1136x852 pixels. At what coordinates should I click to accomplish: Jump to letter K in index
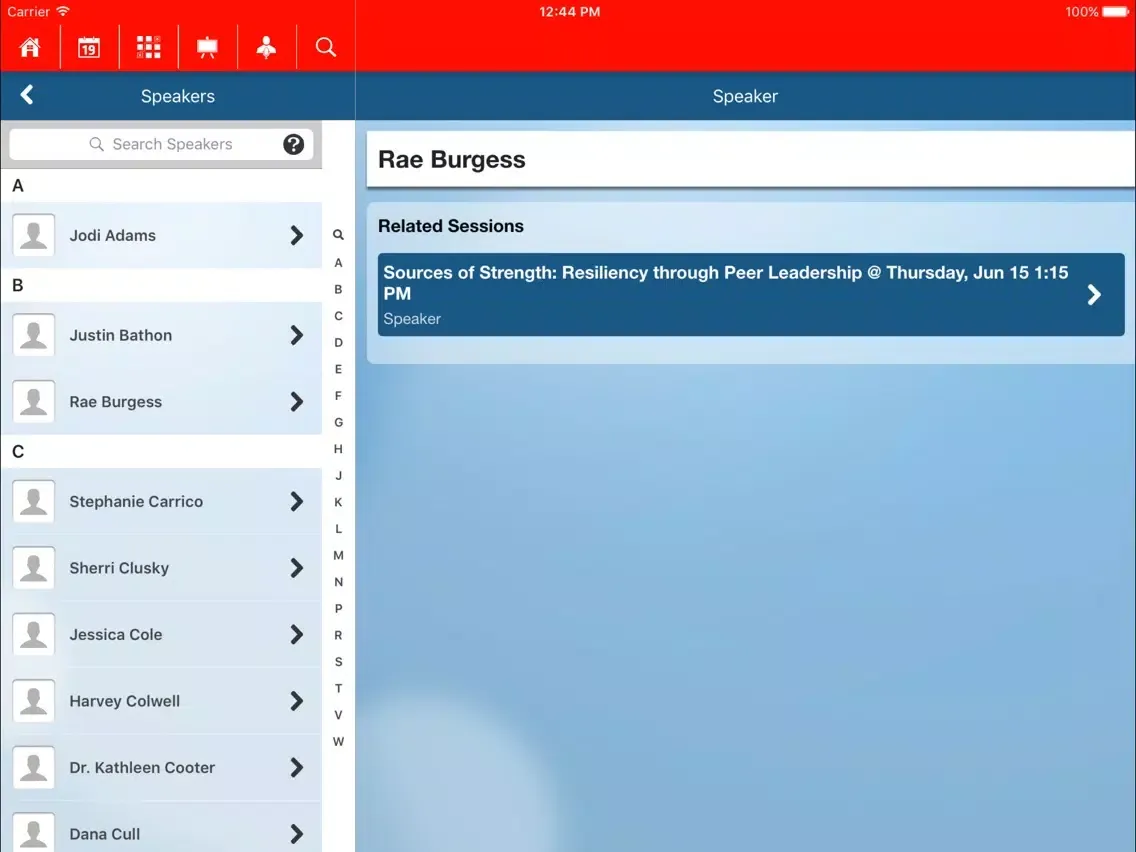[x=338, y=502]
